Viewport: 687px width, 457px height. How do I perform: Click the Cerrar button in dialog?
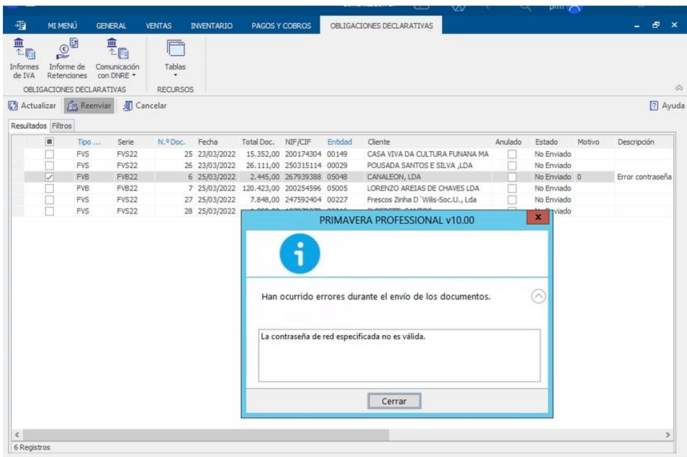[394, 401]
